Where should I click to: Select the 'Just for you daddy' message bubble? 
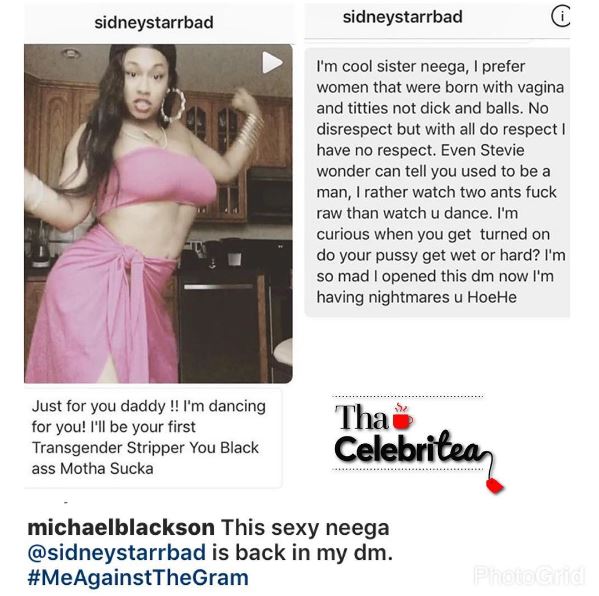tap(153, 438)
